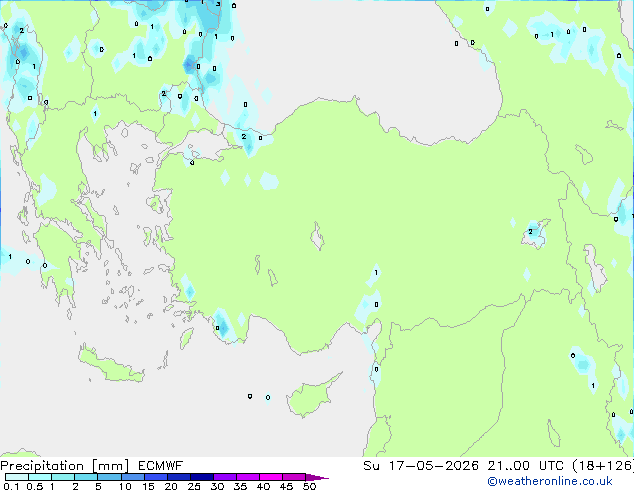The image size is (634, 490).
Task: Click the over-50 arrow tip of the legend
Action: tap(317, 477)
